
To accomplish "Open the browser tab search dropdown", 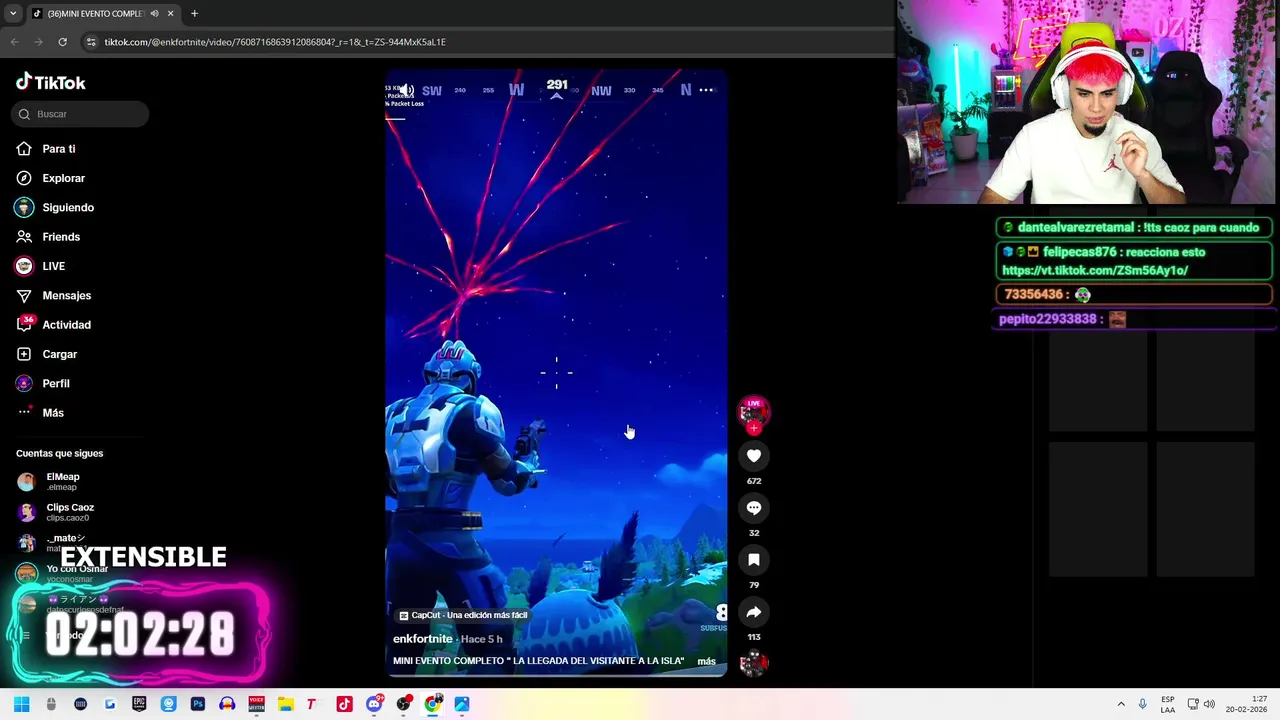I will click(12, 13).
